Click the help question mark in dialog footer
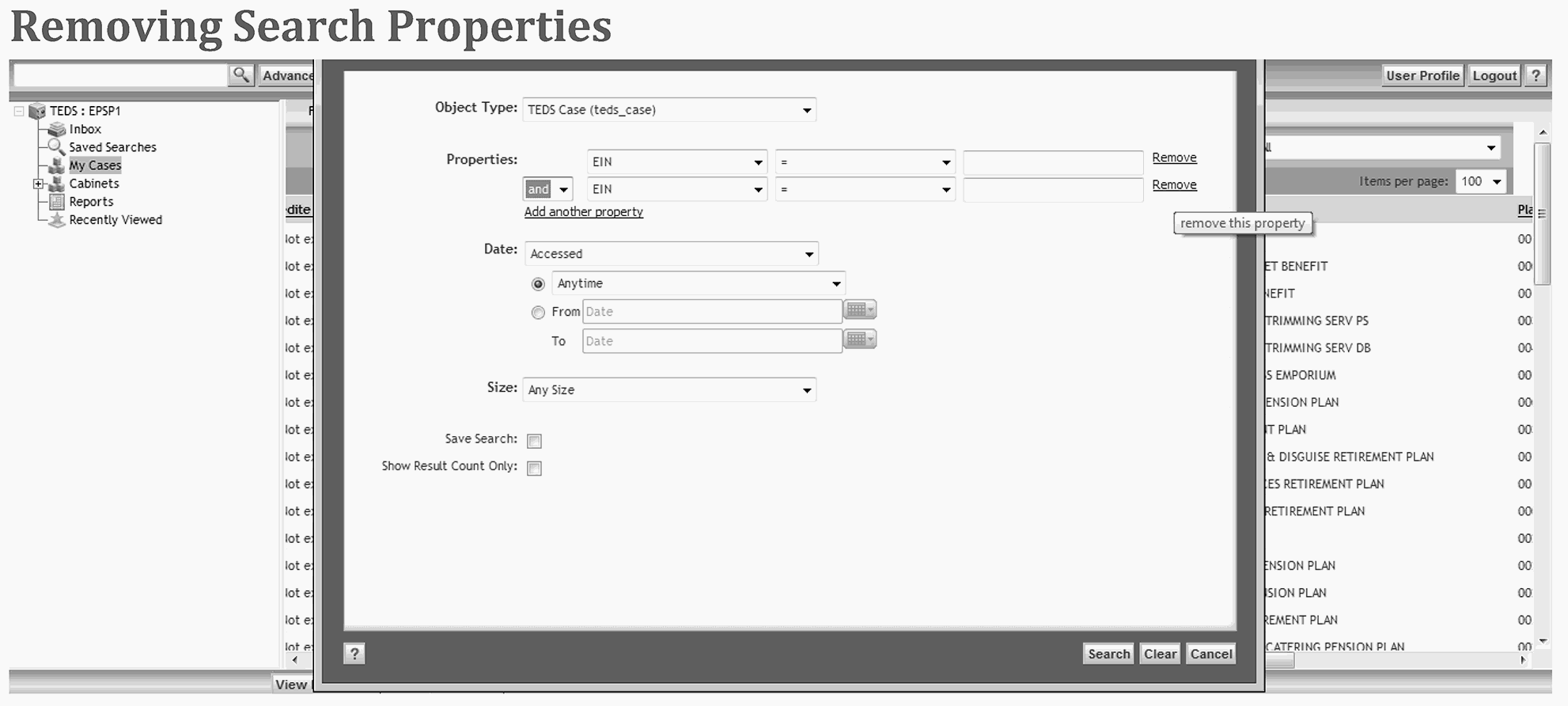 pos(354,654)
